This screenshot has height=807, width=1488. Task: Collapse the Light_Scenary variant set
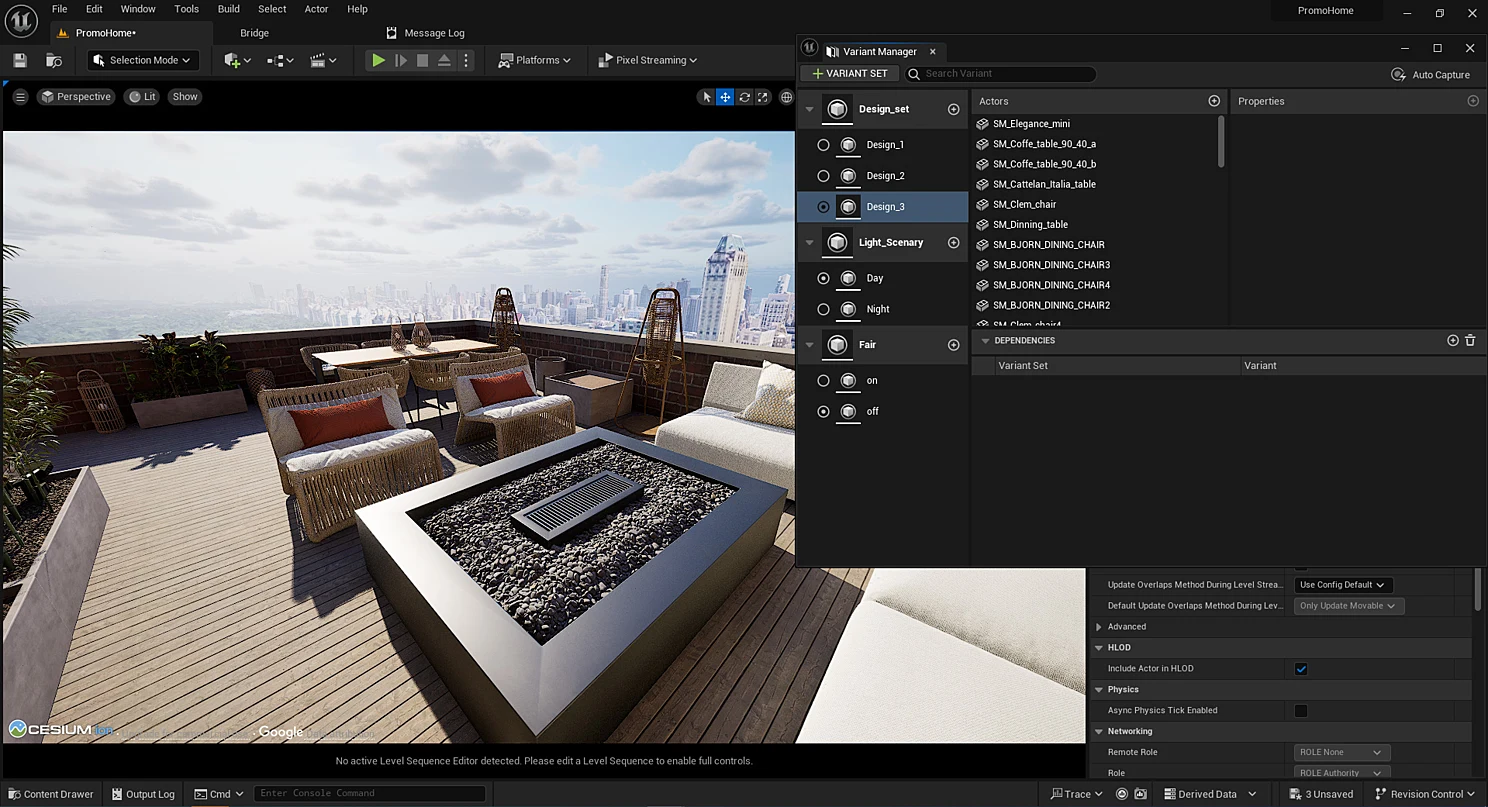tap(809, 242)
